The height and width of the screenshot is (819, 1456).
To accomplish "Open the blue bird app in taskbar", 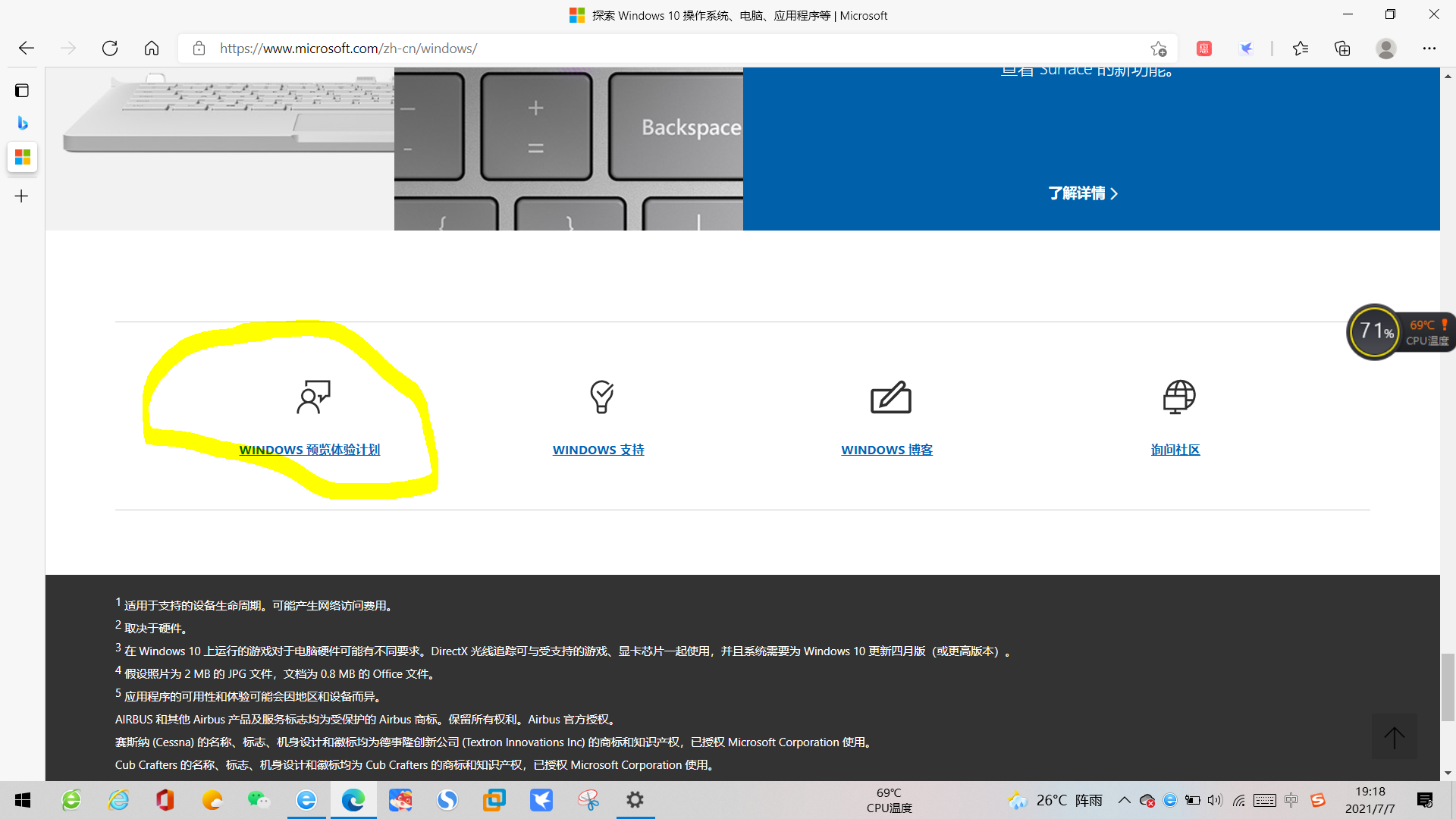I will tap(541, 800).
